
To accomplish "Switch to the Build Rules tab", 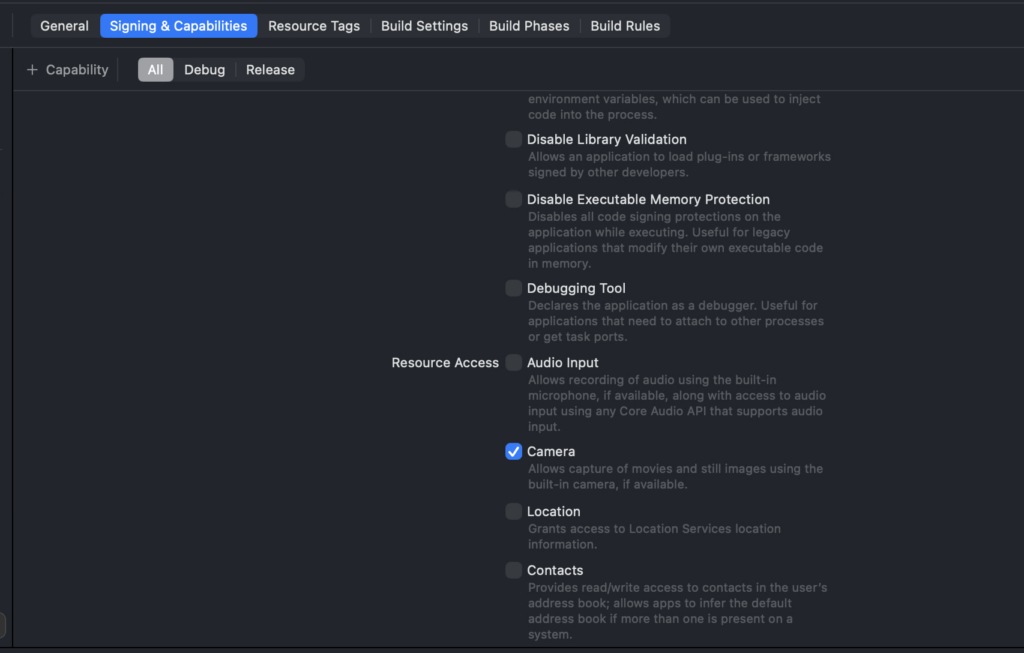I will (625, 26).
